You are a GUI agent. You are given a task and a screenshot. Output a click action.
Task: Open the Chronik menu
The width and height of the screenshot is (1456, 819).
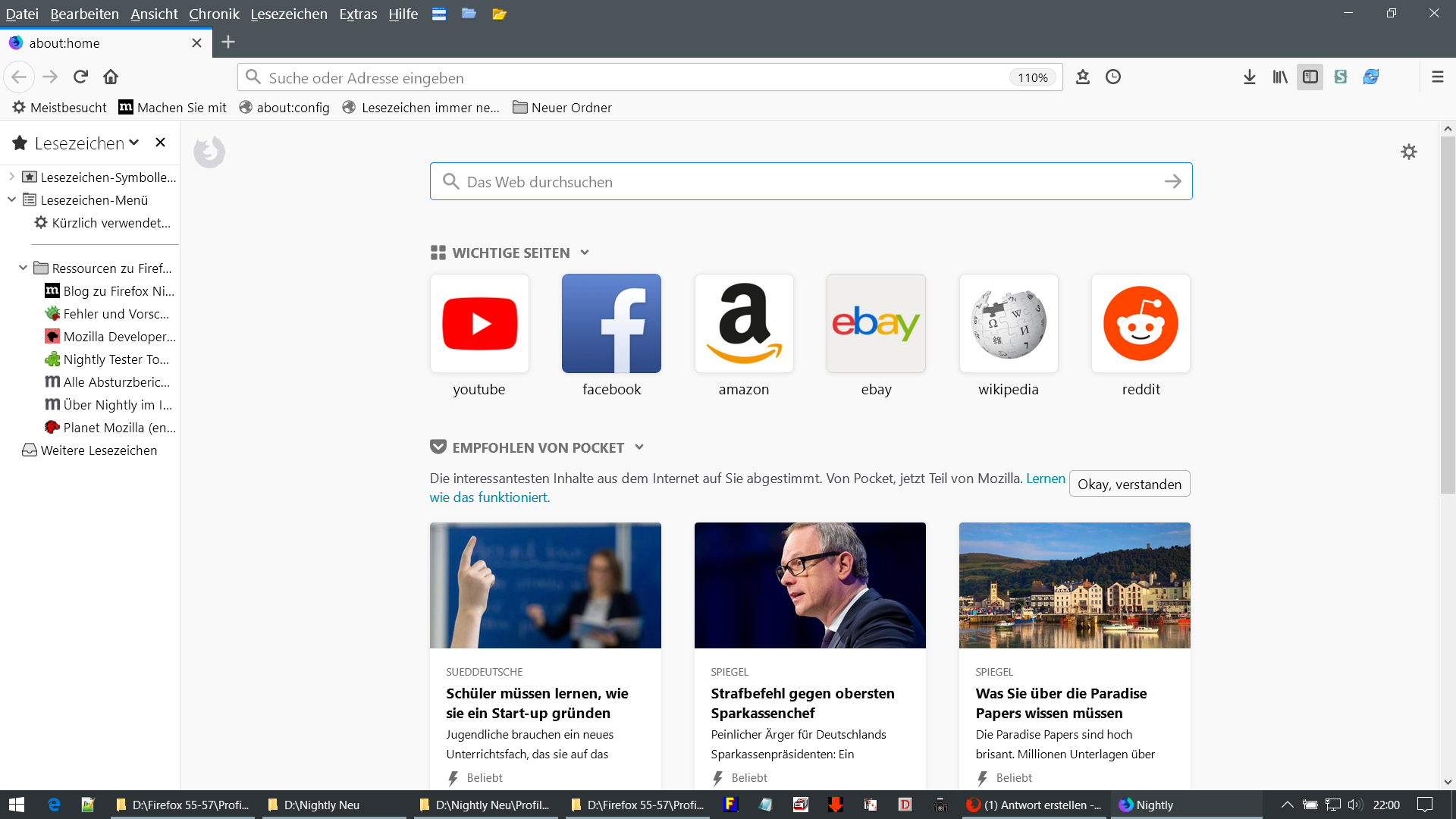tap(214, 14)
